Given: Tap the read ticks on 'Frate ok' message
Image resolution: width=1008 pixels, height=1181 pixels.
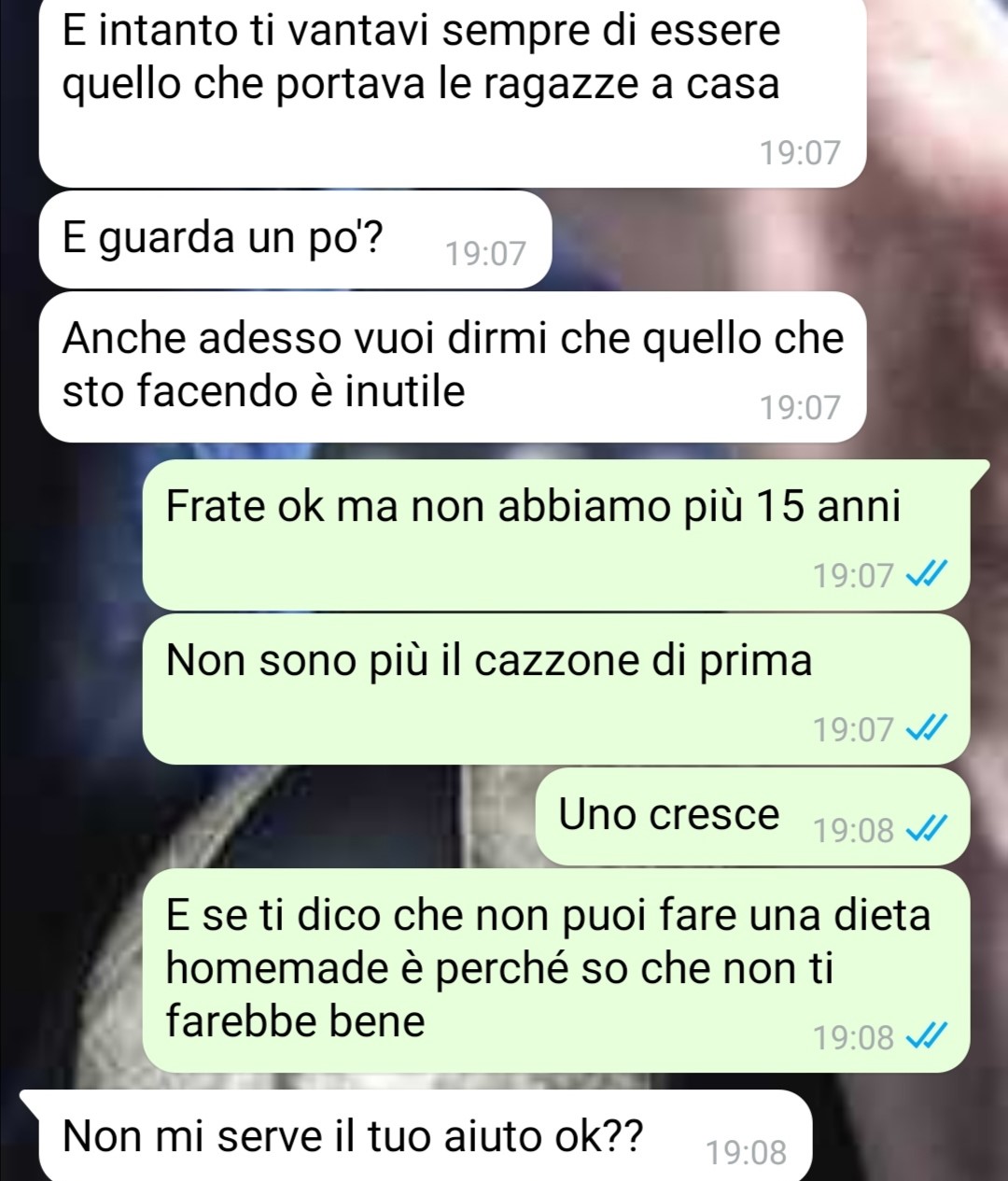Looking at the screenshot, I should click(x=929, y=575).
